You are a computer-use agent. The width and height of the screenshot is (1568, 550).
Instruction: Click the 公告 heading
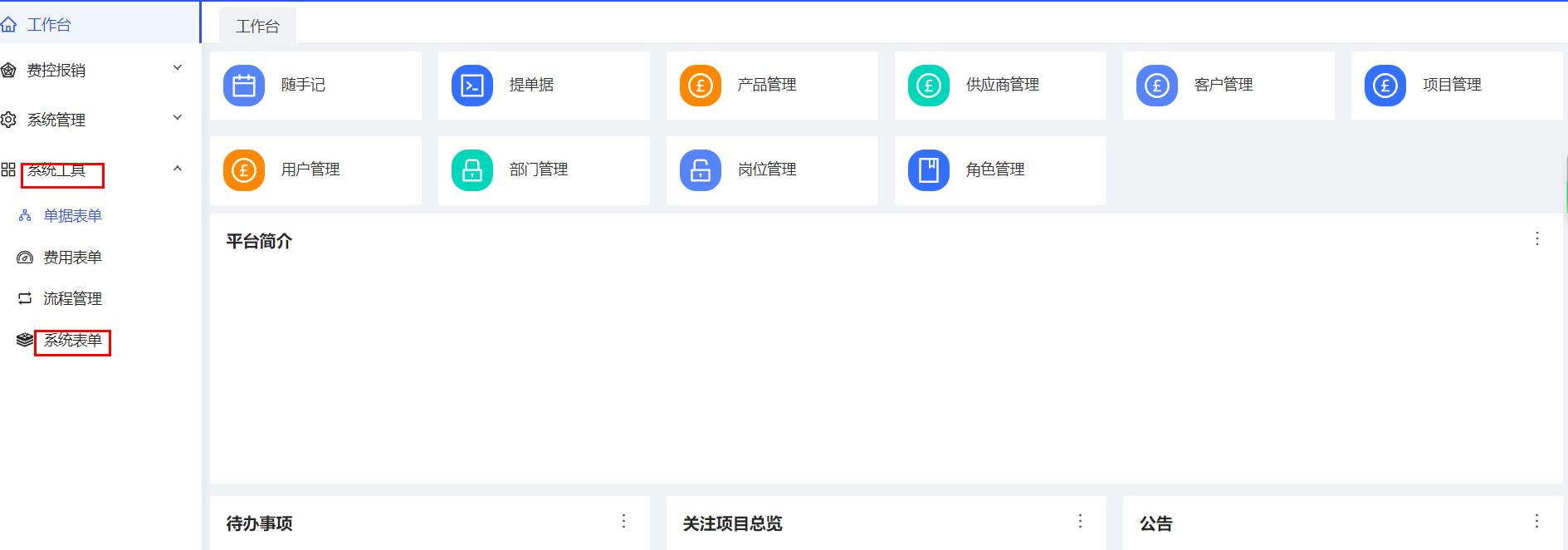click(1155, 523)
